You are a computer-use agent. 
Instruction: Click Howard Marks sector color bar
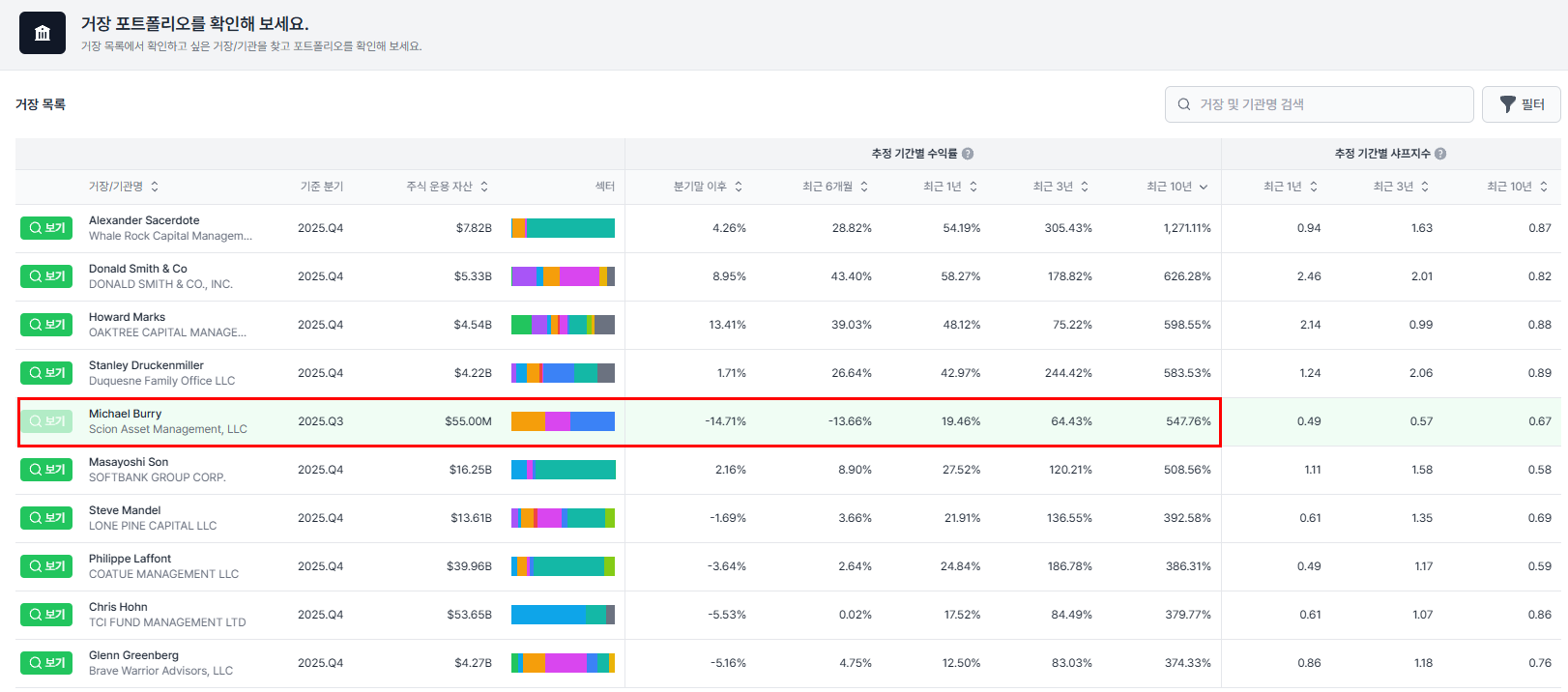[x=563, y=325]
